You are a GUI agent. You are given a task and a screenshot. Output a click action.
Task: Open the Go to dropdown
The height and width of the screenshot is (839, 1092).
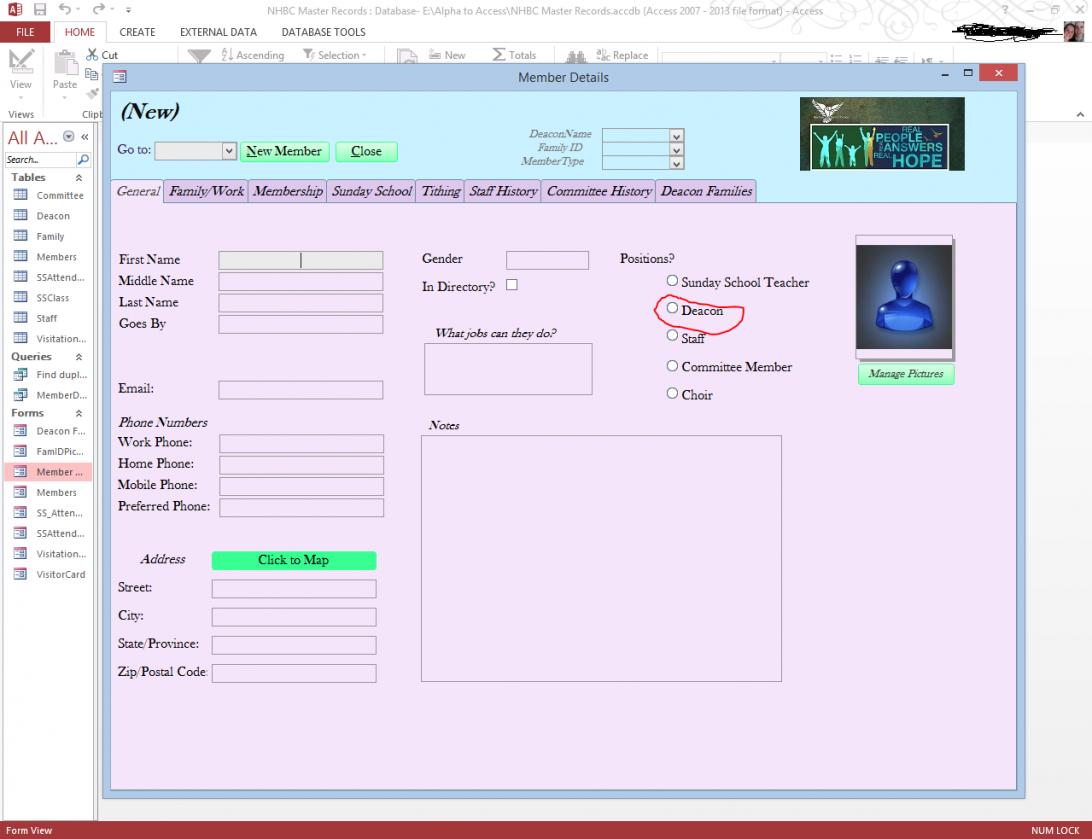pyautogui.click(x=228, y=150)
